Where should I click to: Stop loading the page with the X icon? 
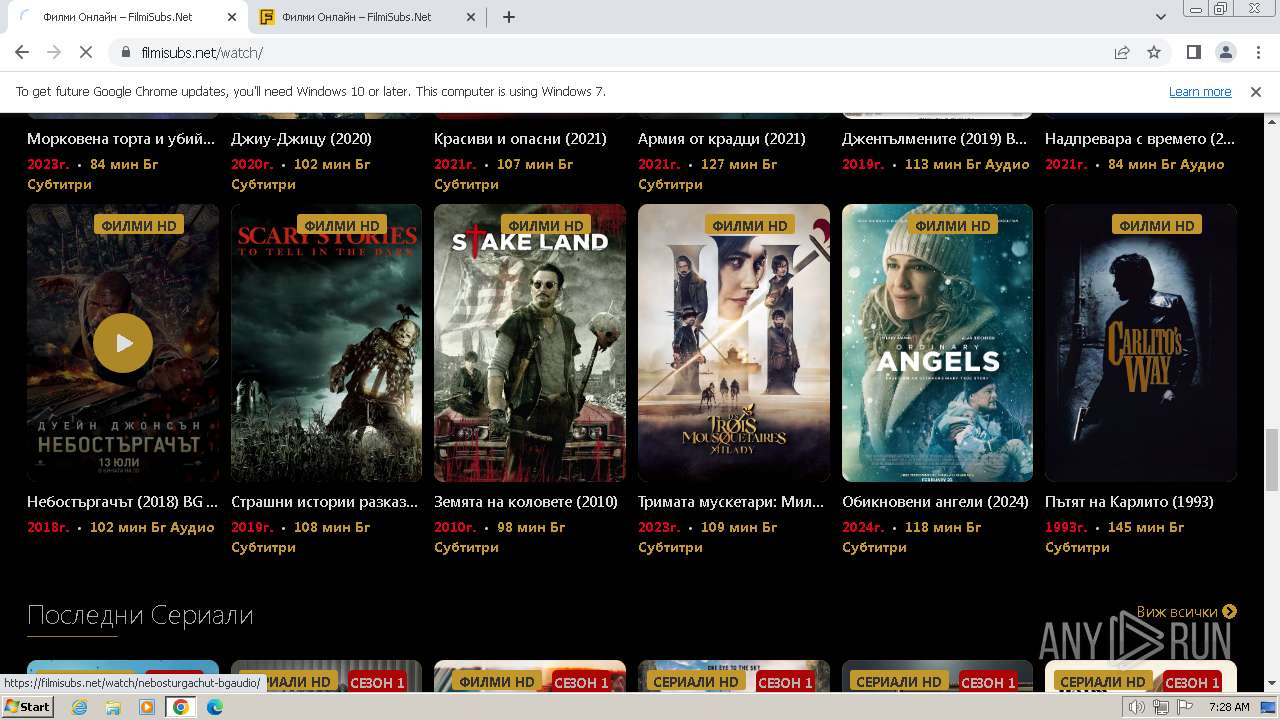(86, 52)
